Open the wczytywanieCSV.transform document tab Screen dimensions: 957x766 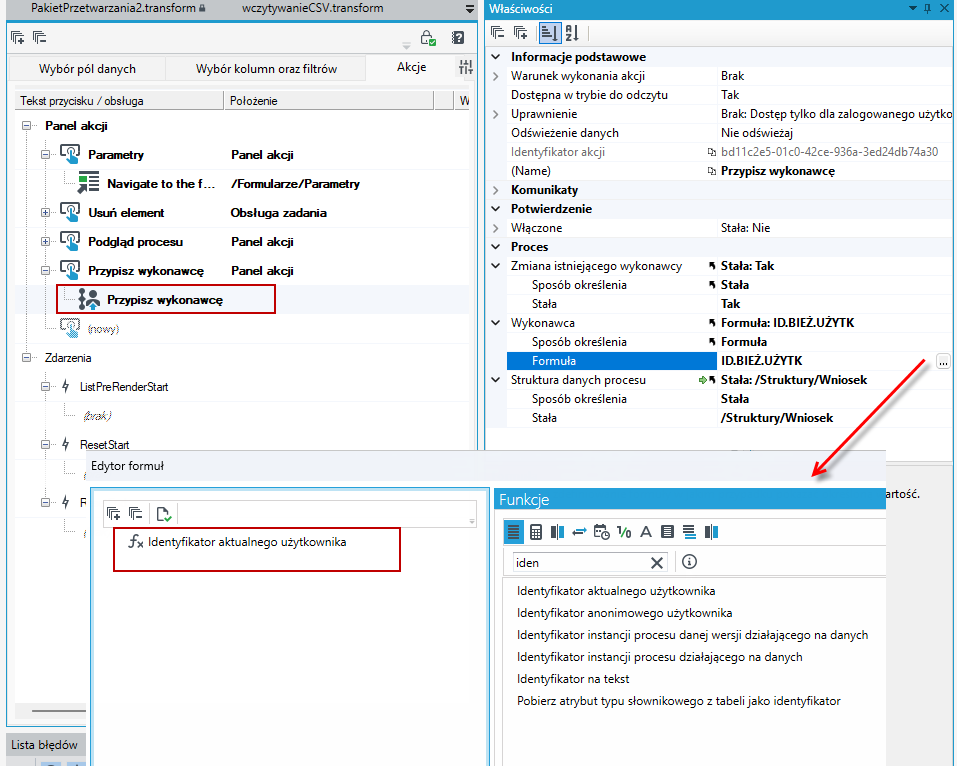(312, 9)
